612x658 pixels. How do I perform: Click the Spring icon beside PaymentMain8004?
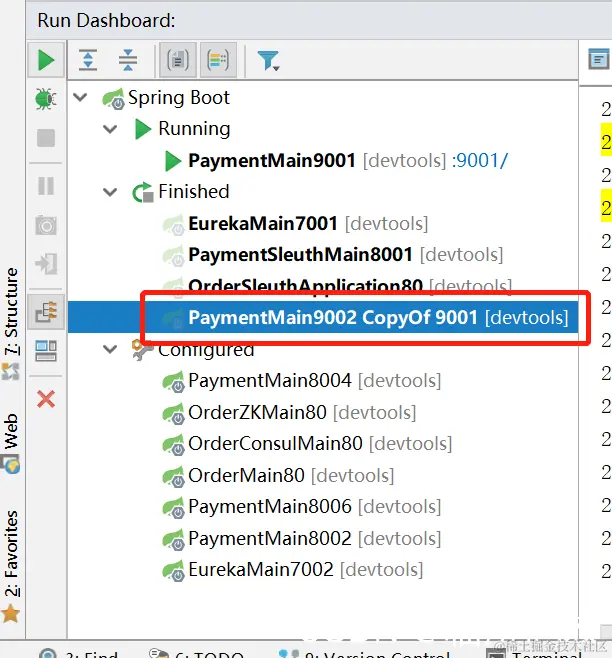173,381
